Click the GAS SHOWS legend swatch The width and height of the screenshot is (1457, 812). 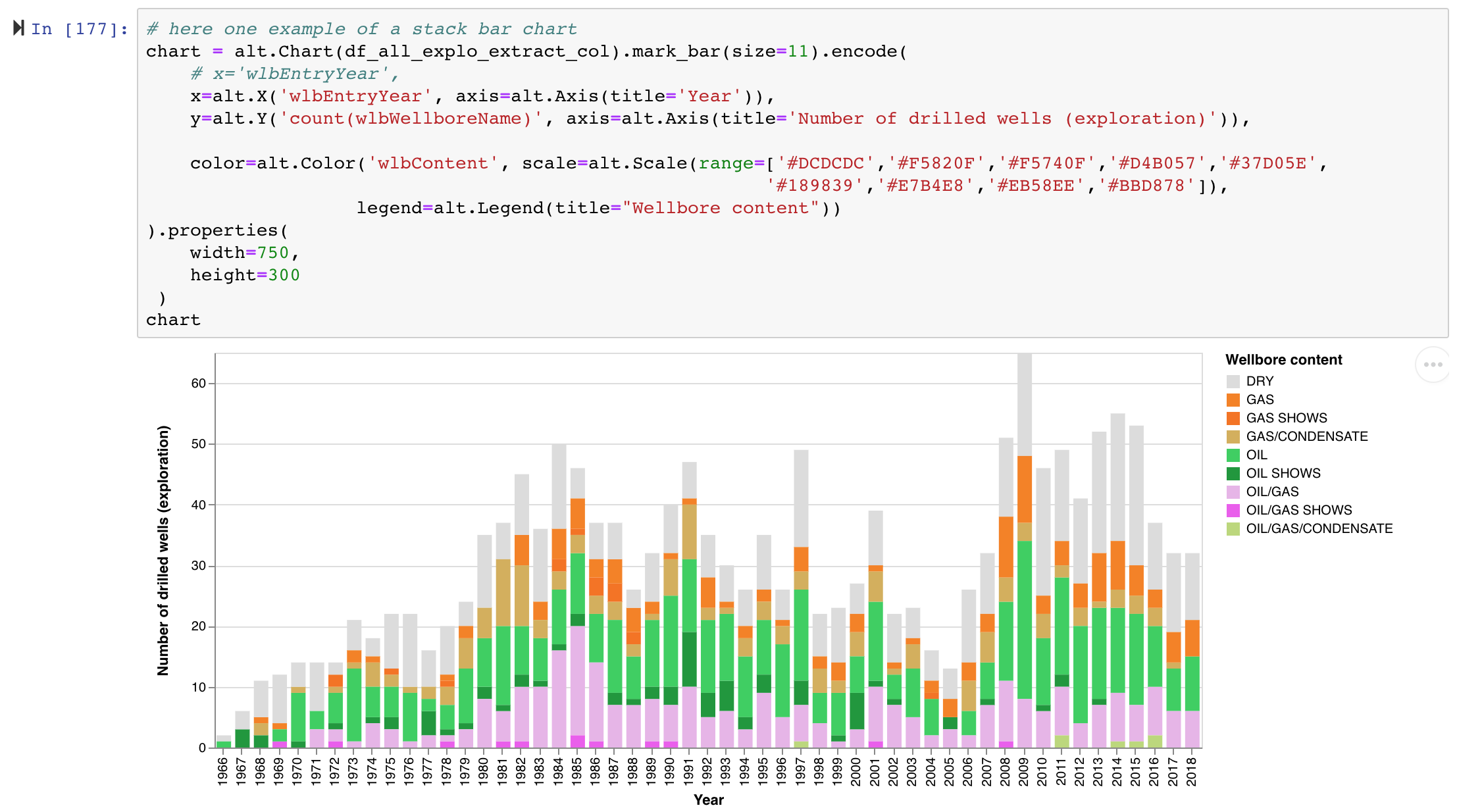coord(1233,419)
